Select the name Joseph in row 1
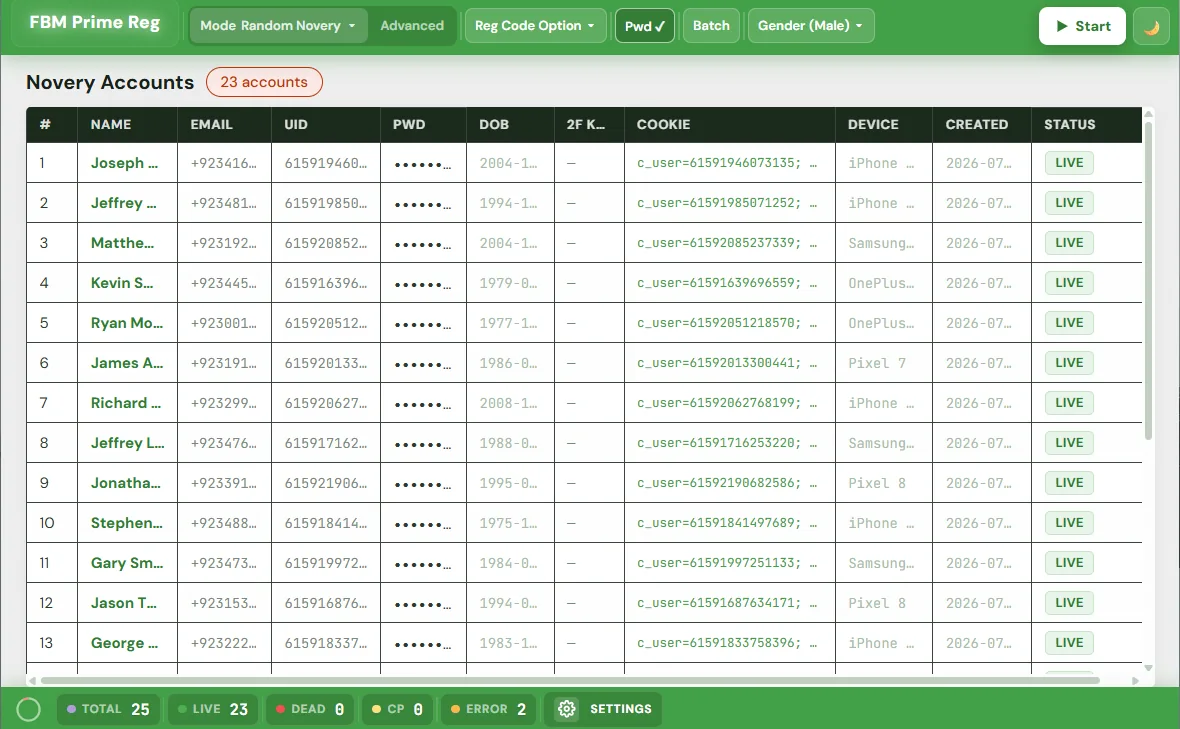This screenshot has height=729, width=1180. [124, 163]
